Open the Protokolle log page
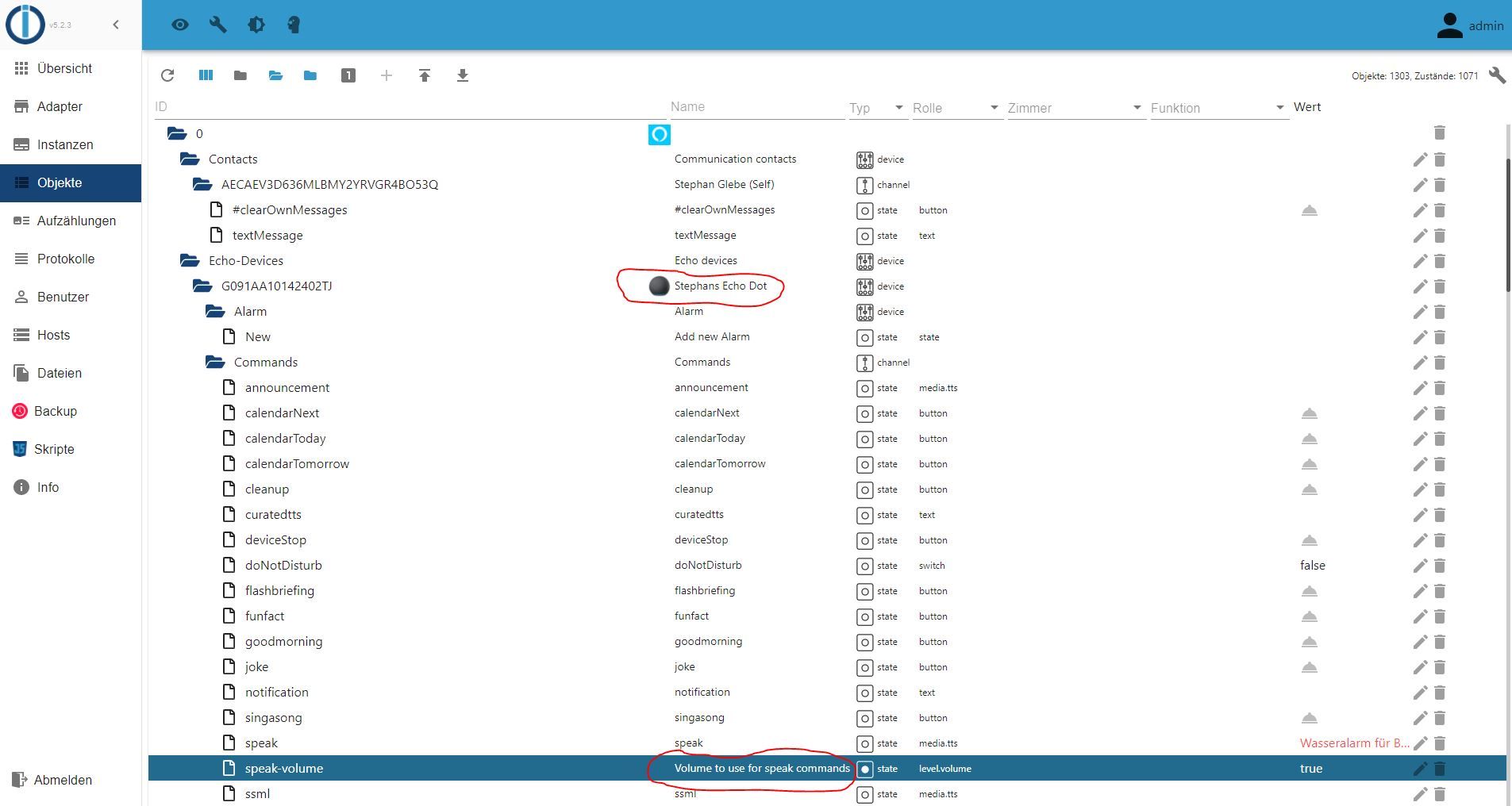 [71, 259]
